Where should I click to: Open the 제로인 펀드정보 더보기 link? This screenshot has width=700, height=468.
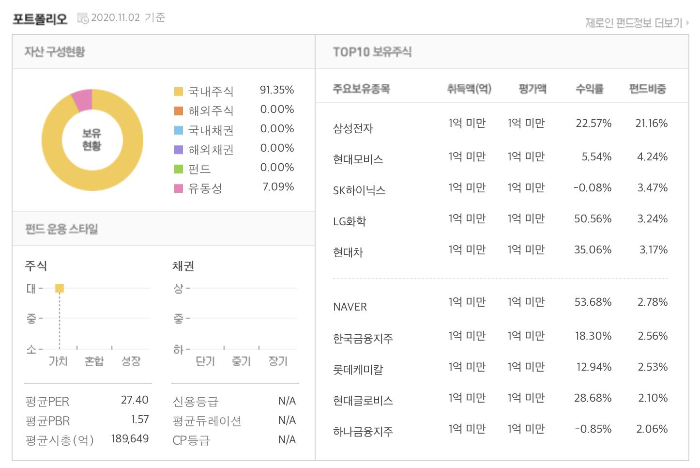pos(637,23)
